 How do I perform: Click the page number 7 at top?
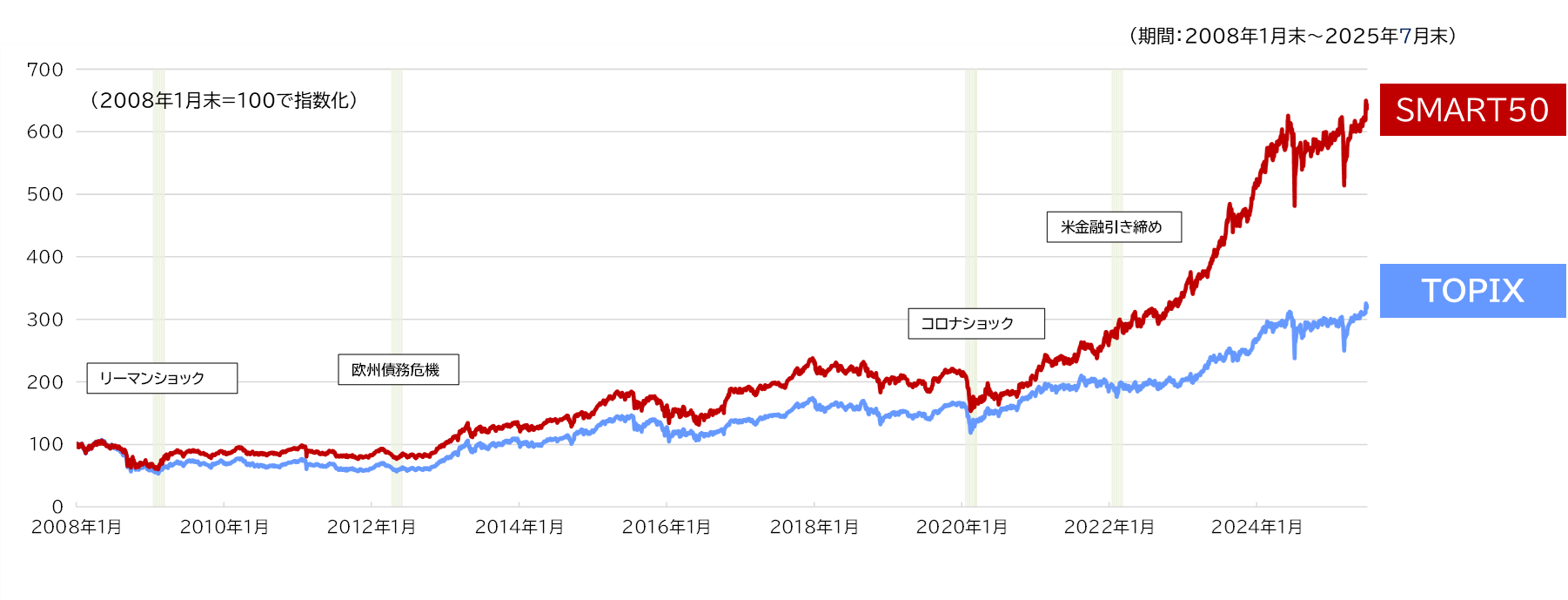pyautogui.click(x=1404, y=36)
